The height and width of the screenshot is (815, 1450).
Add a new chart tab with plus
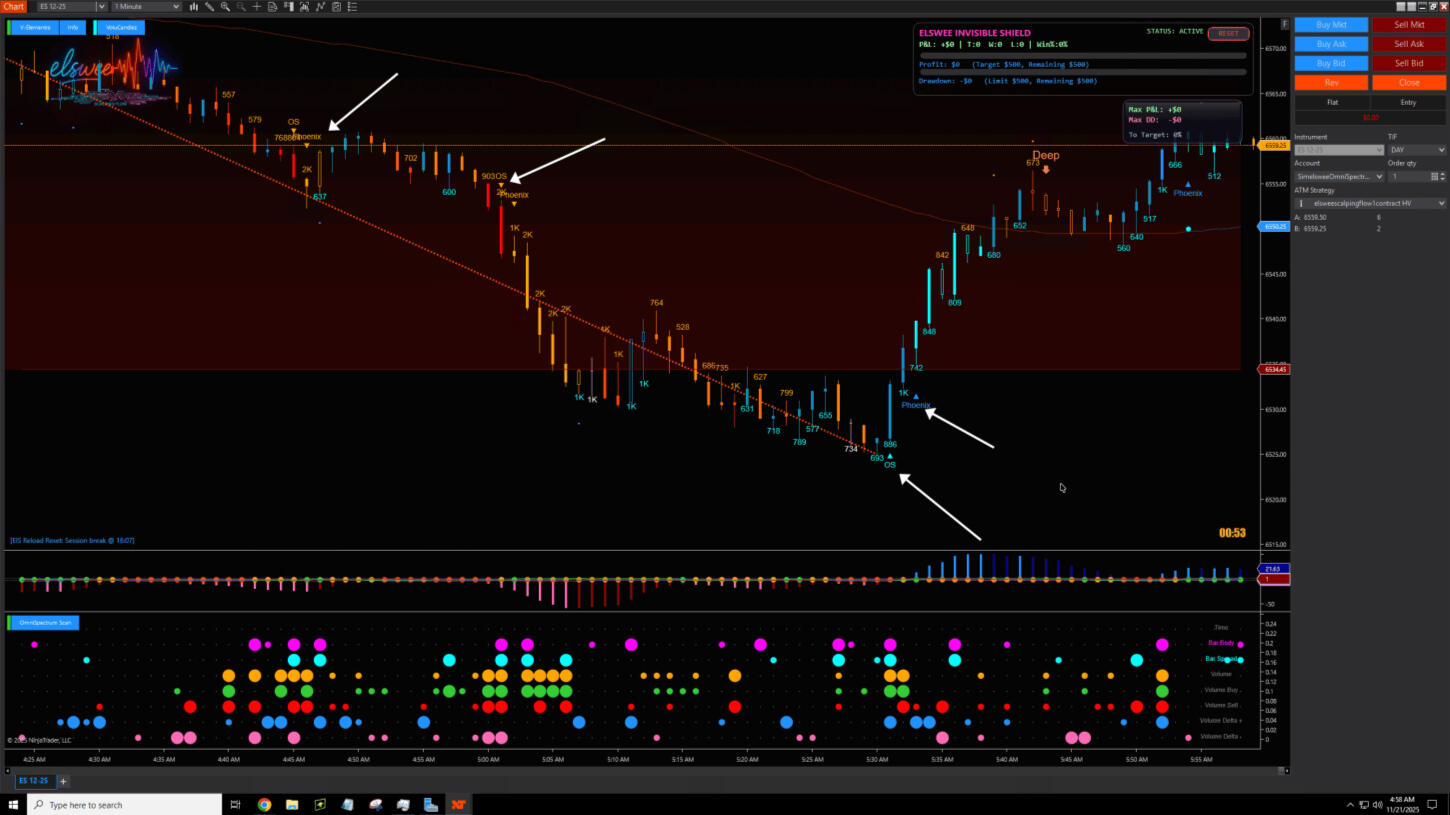(63, 781)
